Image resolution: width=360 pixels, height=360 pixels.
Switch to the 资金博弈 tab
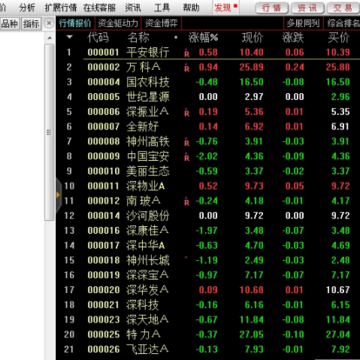coord(161,23)
